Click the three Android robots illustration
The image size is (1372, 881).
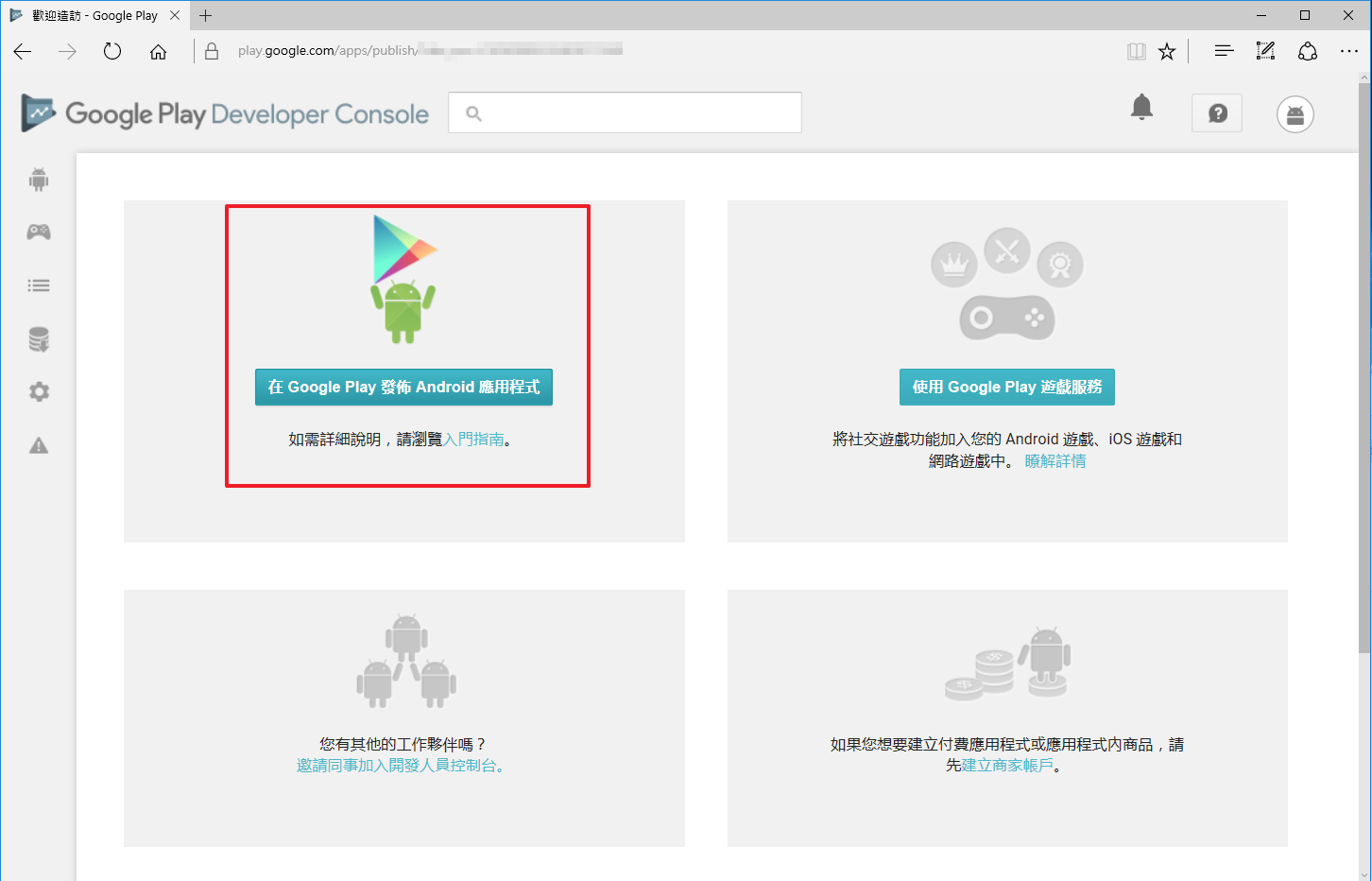tap(406, 661)
